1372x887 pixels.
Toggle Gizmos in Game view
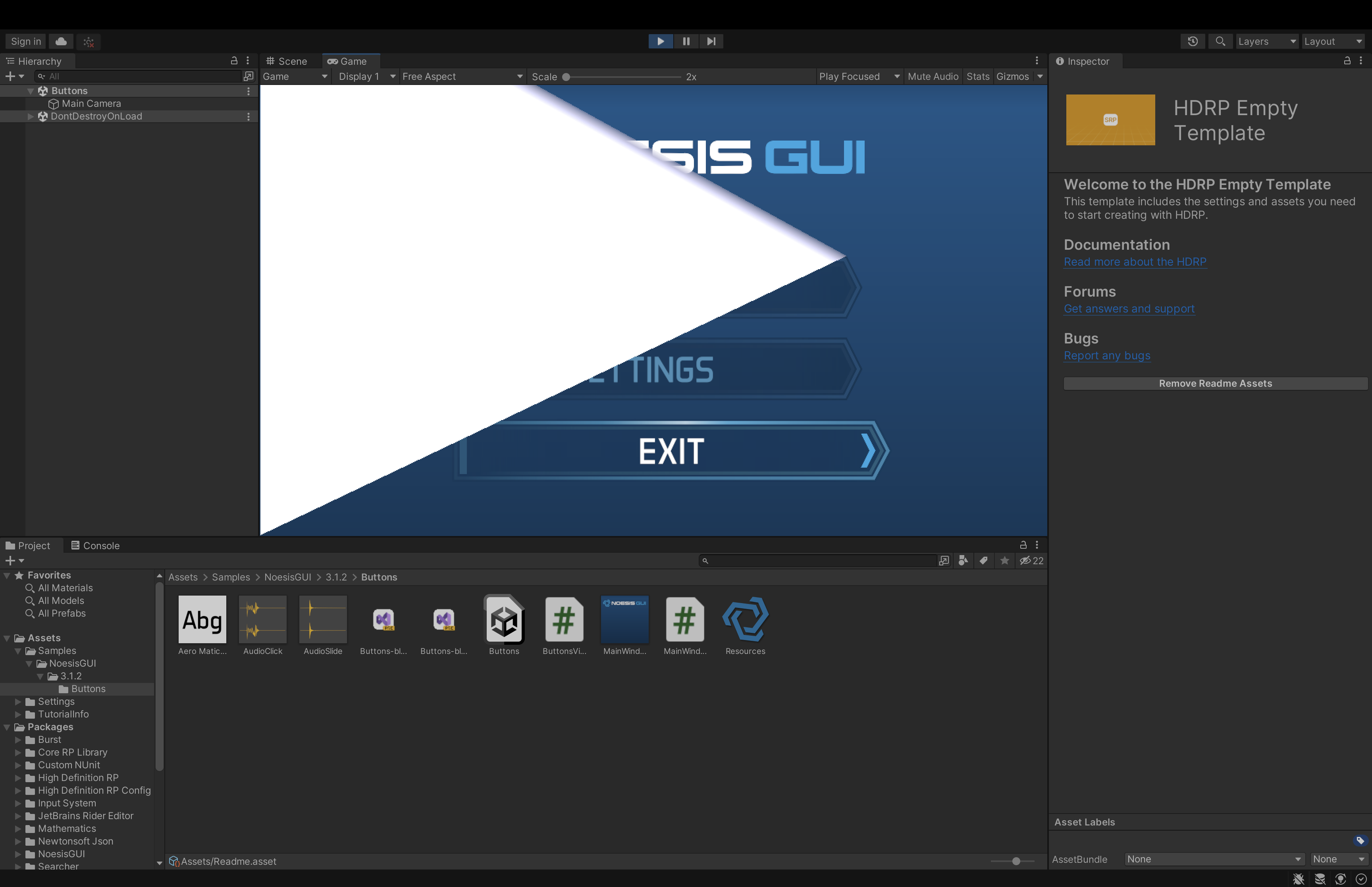click(1012, 77)
